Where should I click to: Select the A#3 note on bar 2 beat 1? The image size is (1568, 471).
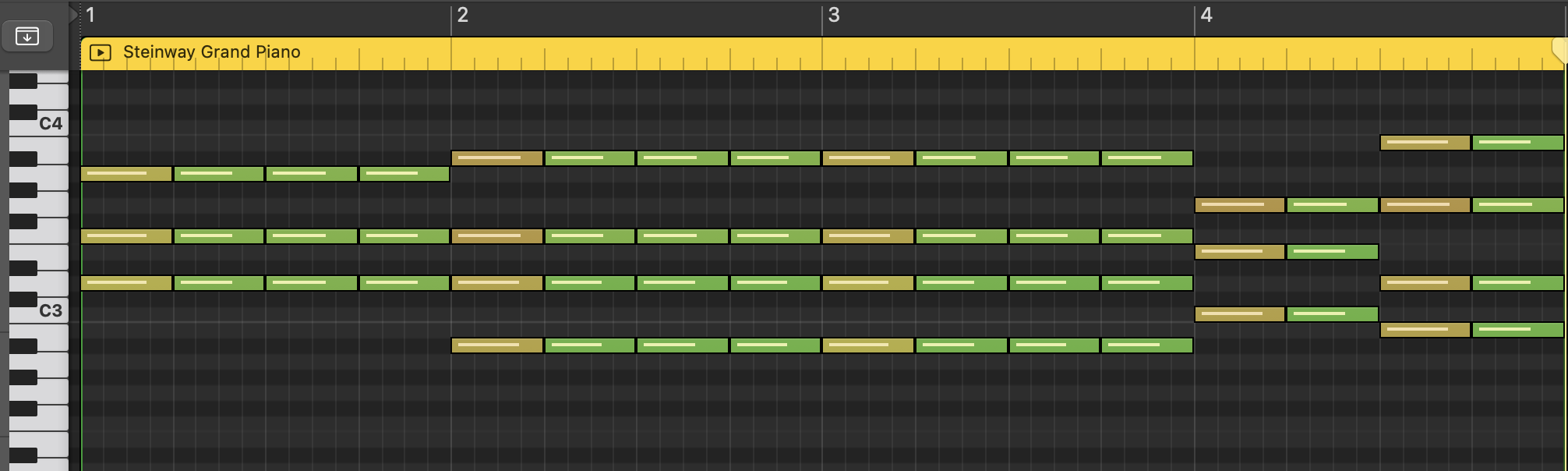tap(497, 158)
